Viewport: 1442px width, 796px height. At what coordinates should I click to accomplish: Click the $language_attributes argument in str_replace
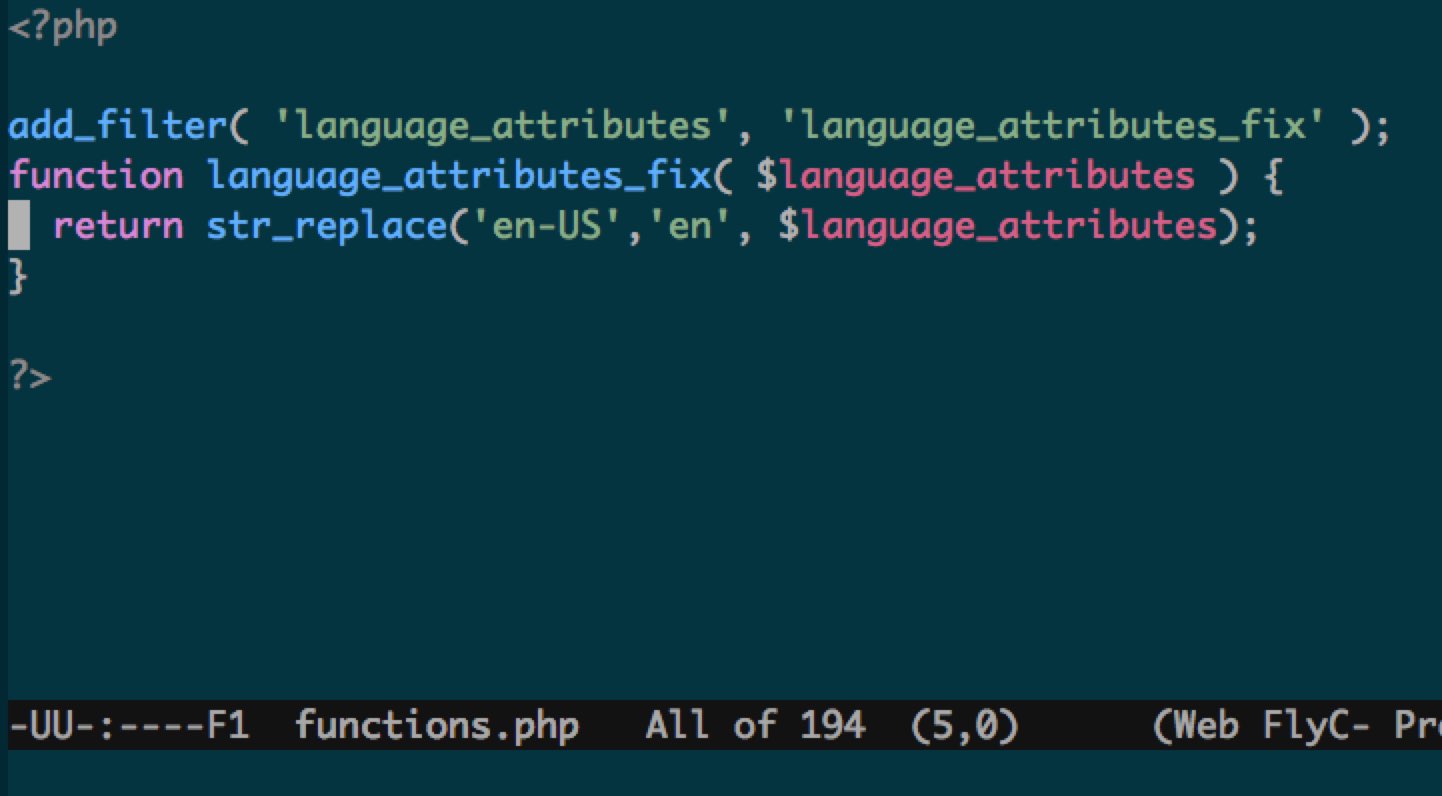[997, 227]
